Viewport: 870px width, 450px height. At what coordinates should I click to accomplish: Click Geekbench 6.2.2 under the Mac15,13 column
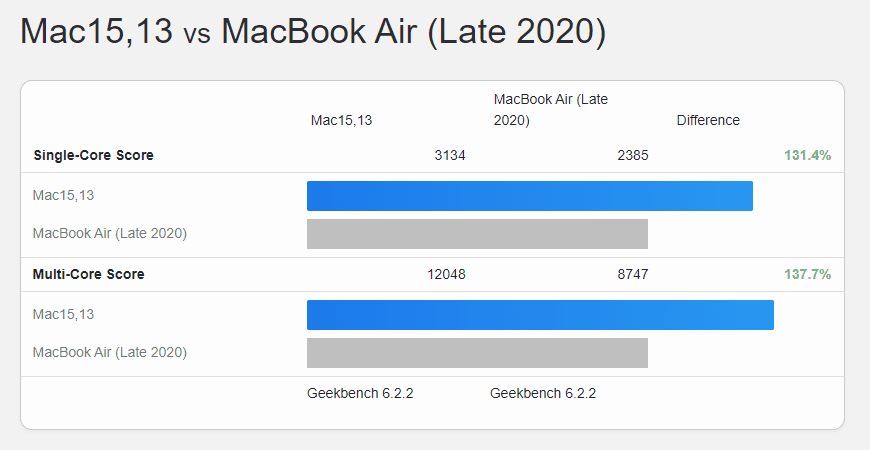pyautogui.click(x=360, y=393)
